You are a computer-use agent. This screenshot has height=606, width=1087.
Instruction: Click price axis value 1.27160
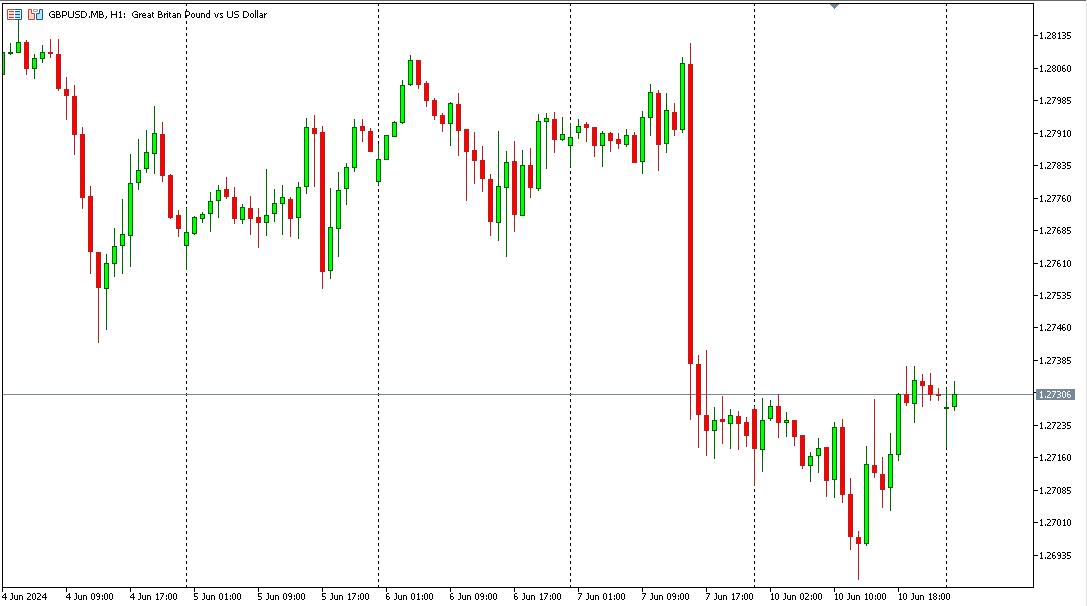click(x=1054, y=458)
